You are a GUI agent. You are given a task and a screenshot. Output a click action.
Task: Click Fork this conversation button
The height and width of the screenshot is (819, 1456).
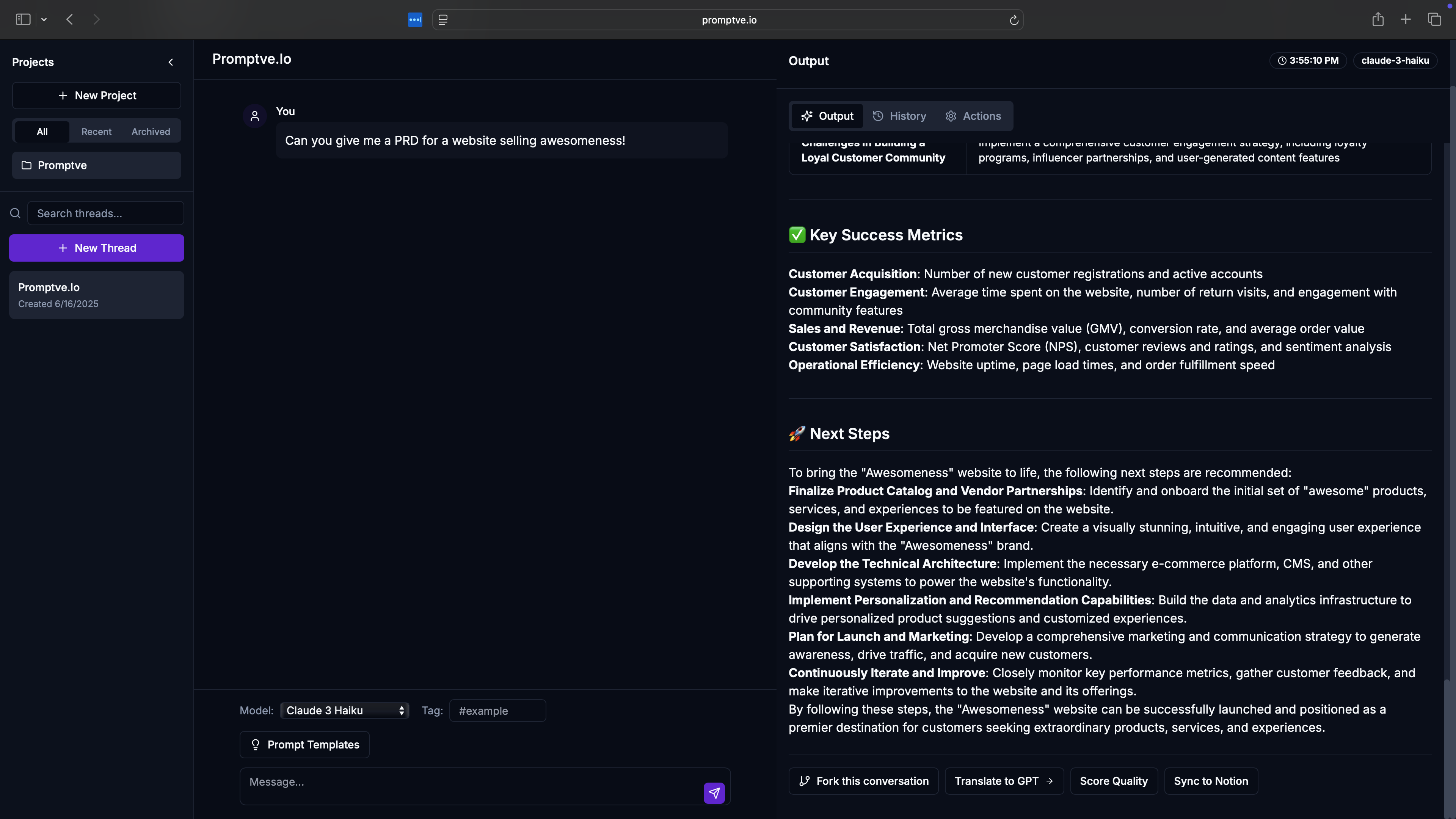[863, 781]
